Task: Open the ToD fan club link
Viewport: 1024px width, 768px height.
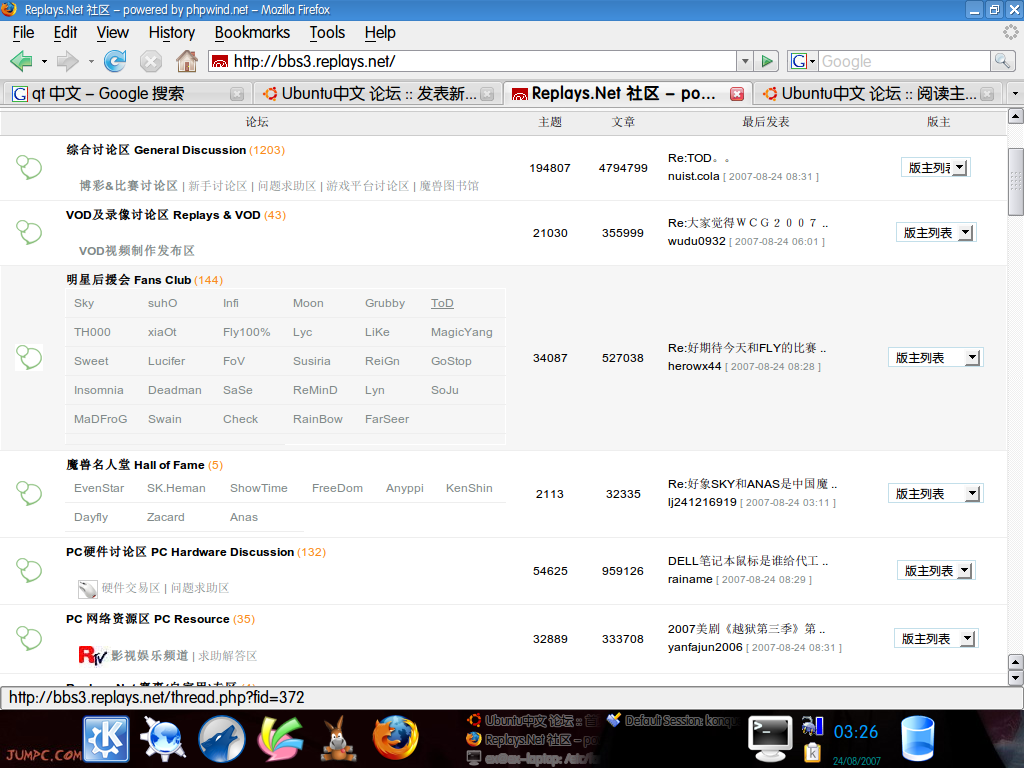Action: [442, 303]
